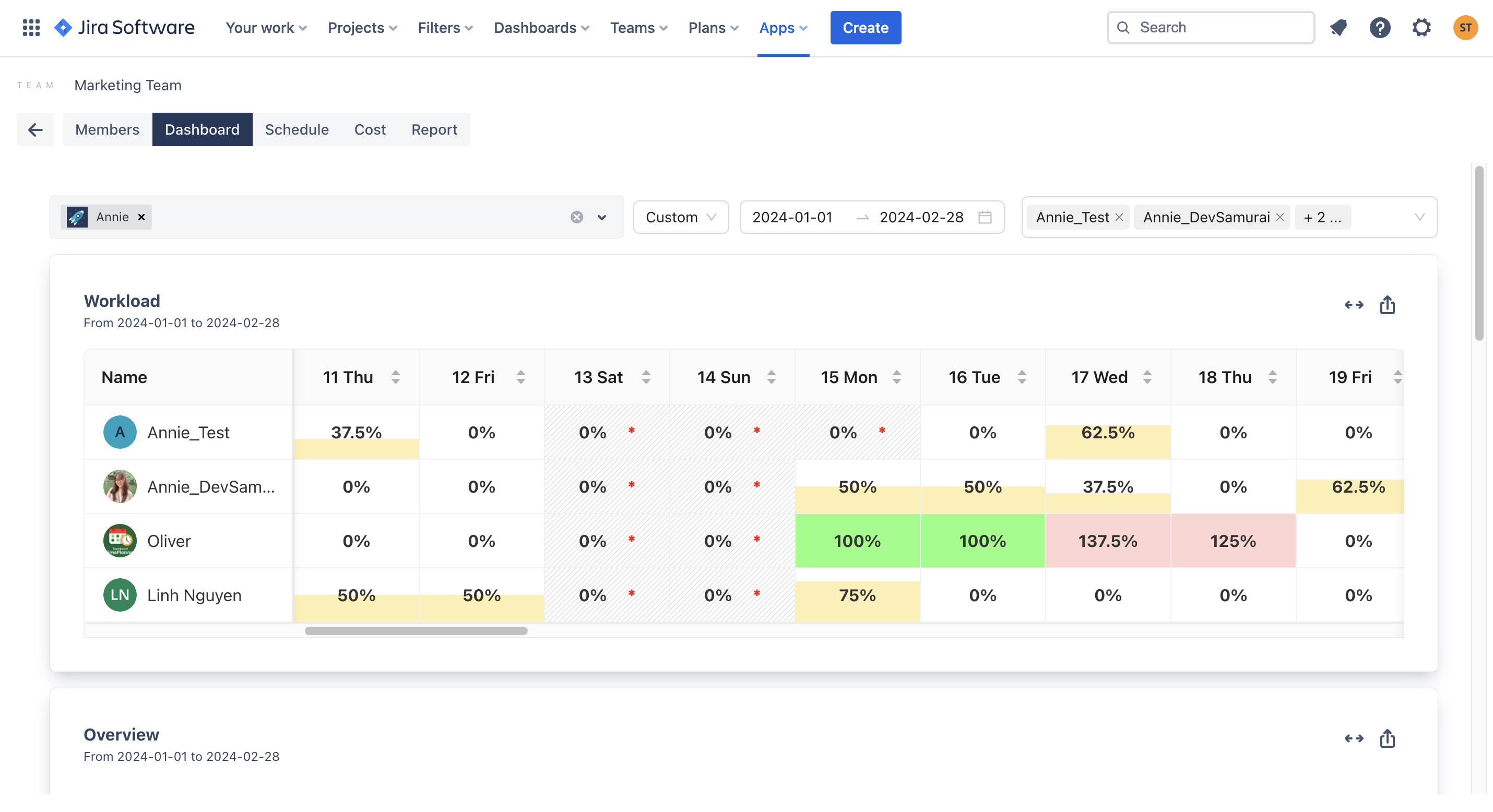
Task: Click Oliver's 137.5% cell on 17 Wed
Action: coord(1108,541)
